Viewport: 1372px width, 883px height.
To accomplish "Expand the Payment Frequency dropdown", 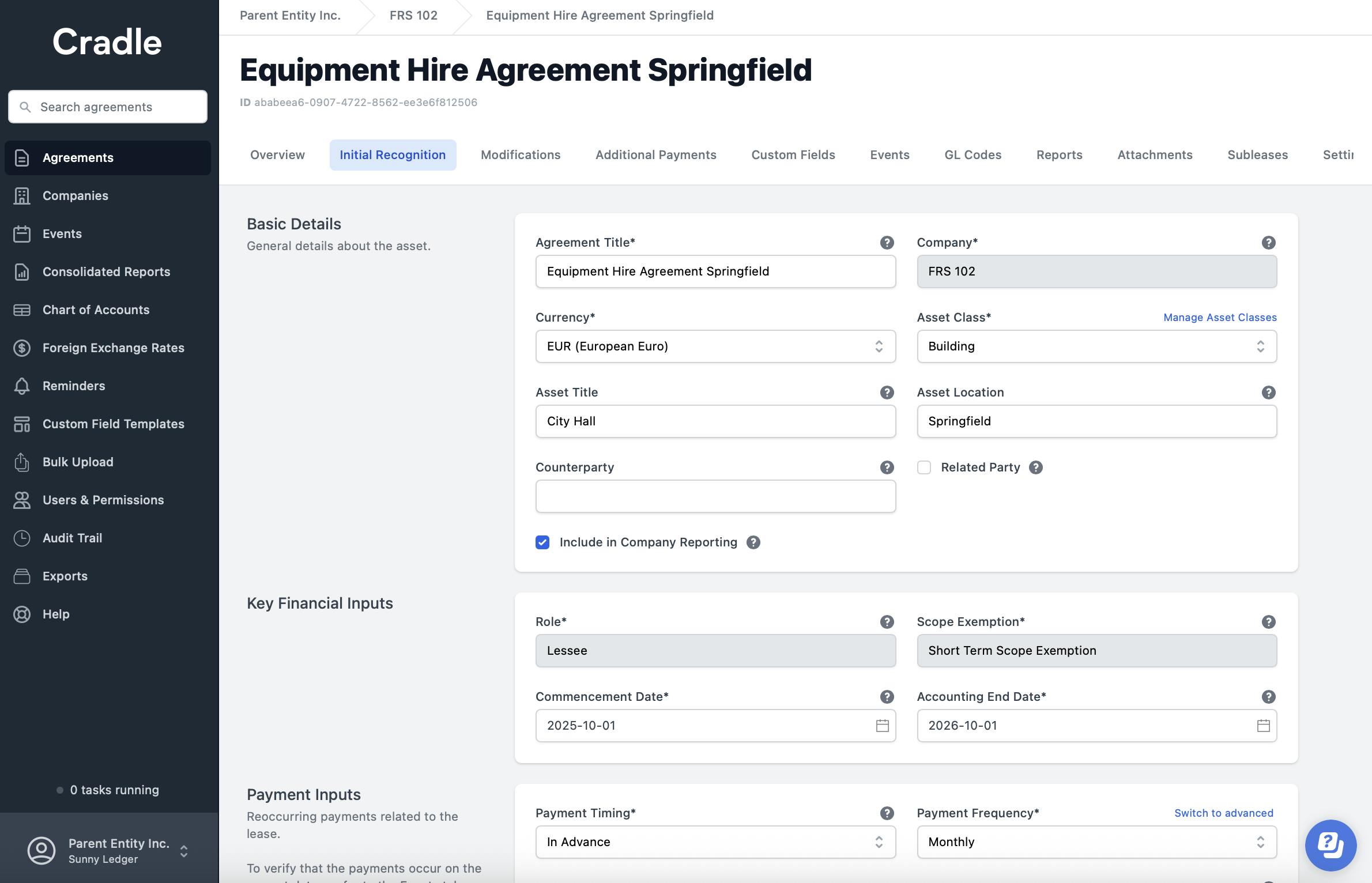I will (1096, 842).
